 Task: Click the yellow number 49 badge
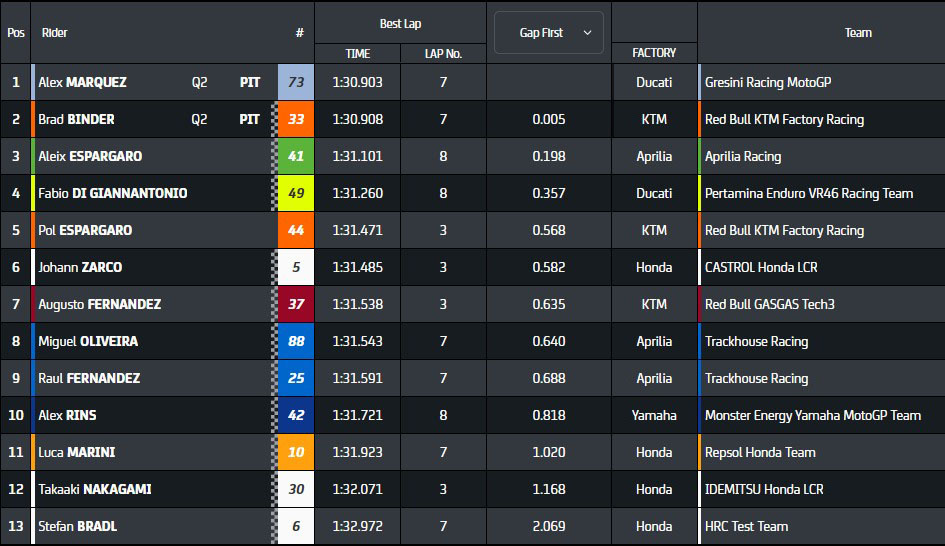(x=295, y=193)
